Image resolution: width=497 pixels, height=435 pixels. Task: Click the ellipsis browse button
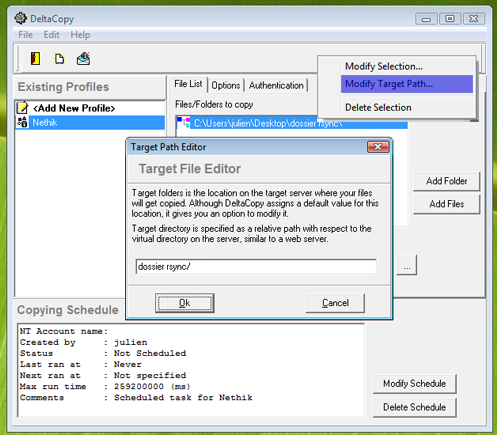[x=407, y=265]
